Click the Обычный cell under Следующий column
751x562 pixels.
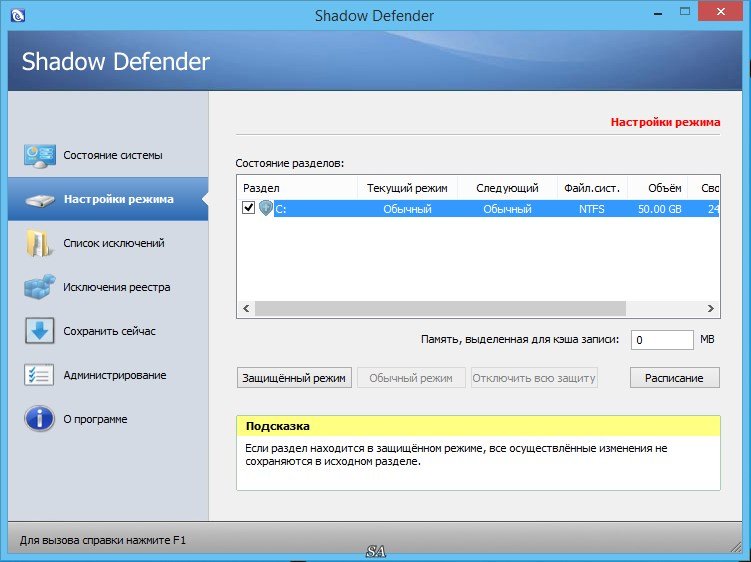coord(507,209)
